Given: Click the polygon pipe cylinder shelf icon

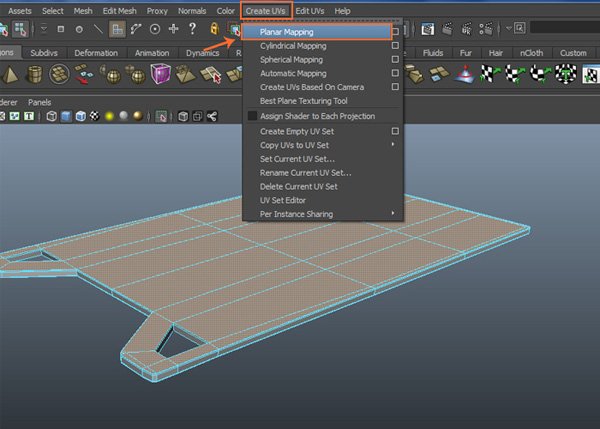Looking at the screenshot, I should pyautogui.click(x=34, y=74).
